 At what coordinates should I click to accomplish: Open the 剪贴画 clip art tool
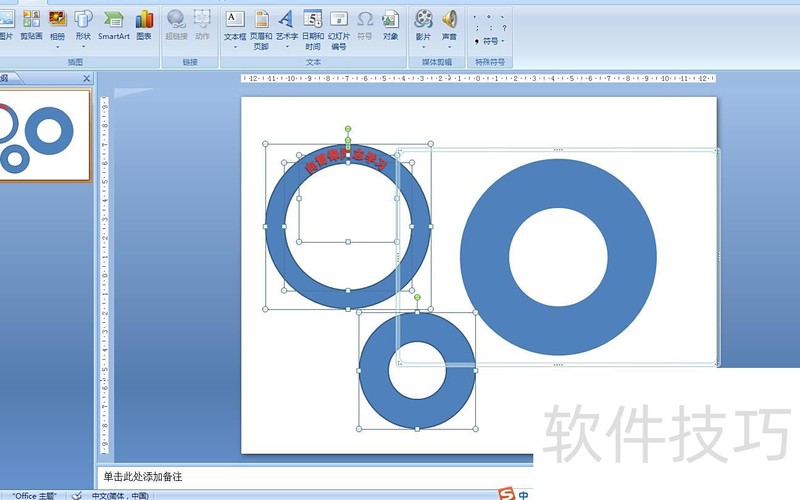pyautogui.click(x=31, y=26)
